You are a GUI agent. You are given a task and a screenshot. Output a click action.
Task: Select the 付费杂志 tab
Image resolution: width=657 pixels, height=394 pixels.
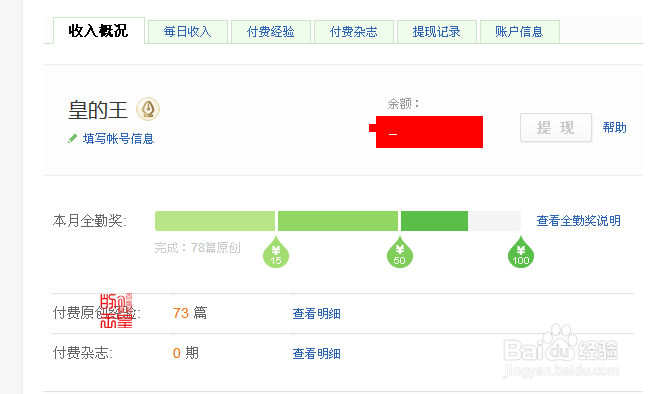[x=354, y=32]
